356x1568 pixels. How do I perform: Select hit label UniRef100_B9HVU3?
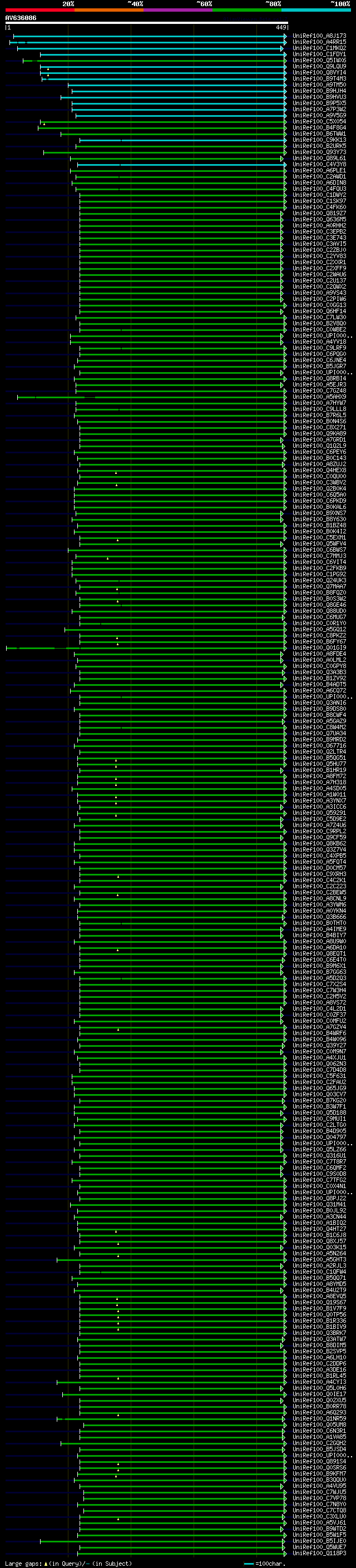pos(319,97)
